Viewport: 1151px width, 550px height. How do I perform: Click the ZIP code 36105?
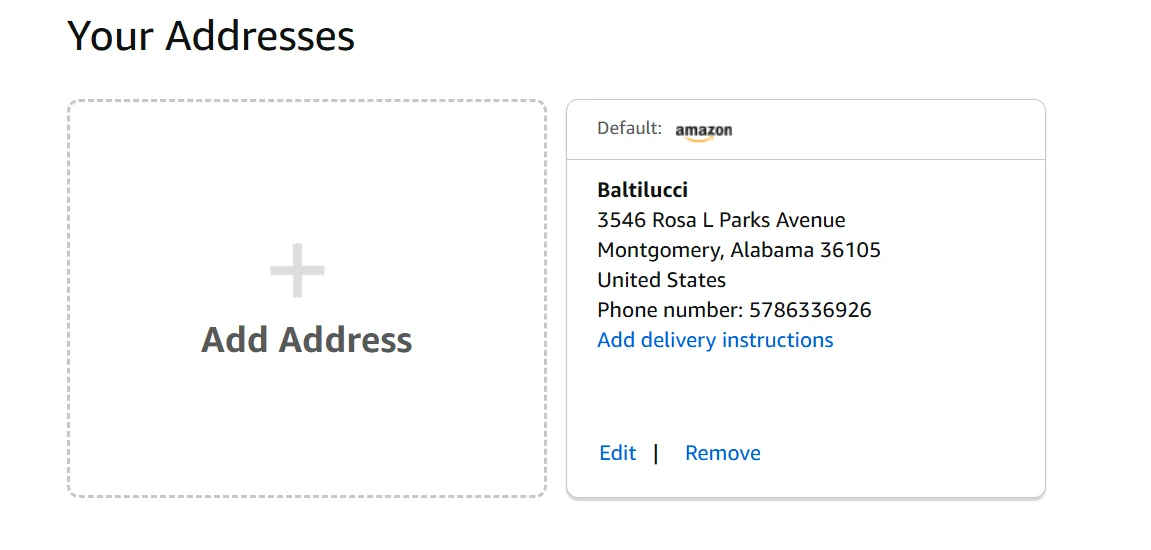click(x=850, y=251)
